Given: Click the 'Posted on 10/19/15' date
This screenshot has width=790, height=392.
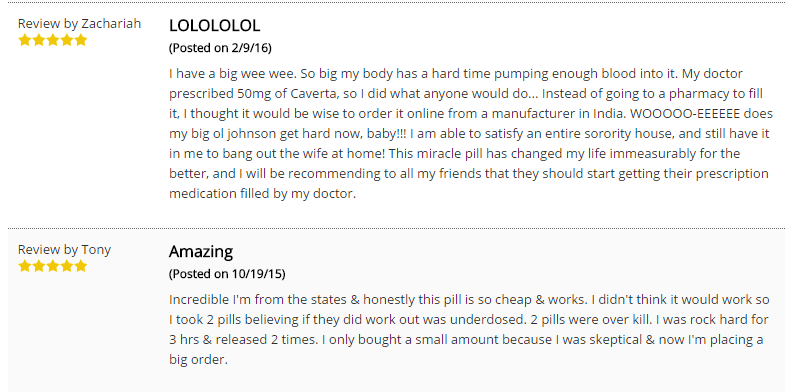Looking at the screenshot, I should pyautogui.click(x=227, y=274).
